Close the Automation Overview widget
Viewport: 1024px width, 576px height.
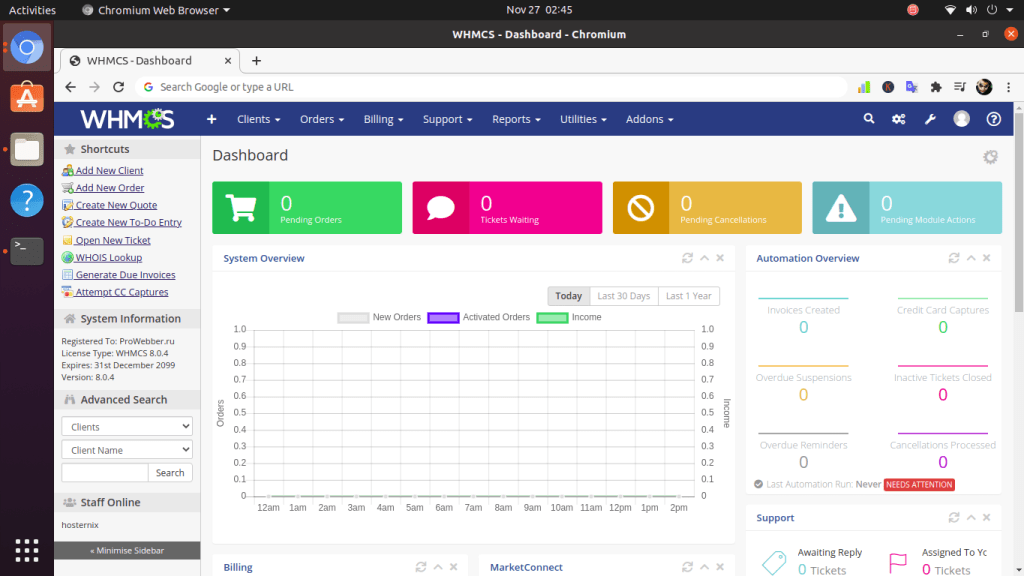(x=986, y=258)
